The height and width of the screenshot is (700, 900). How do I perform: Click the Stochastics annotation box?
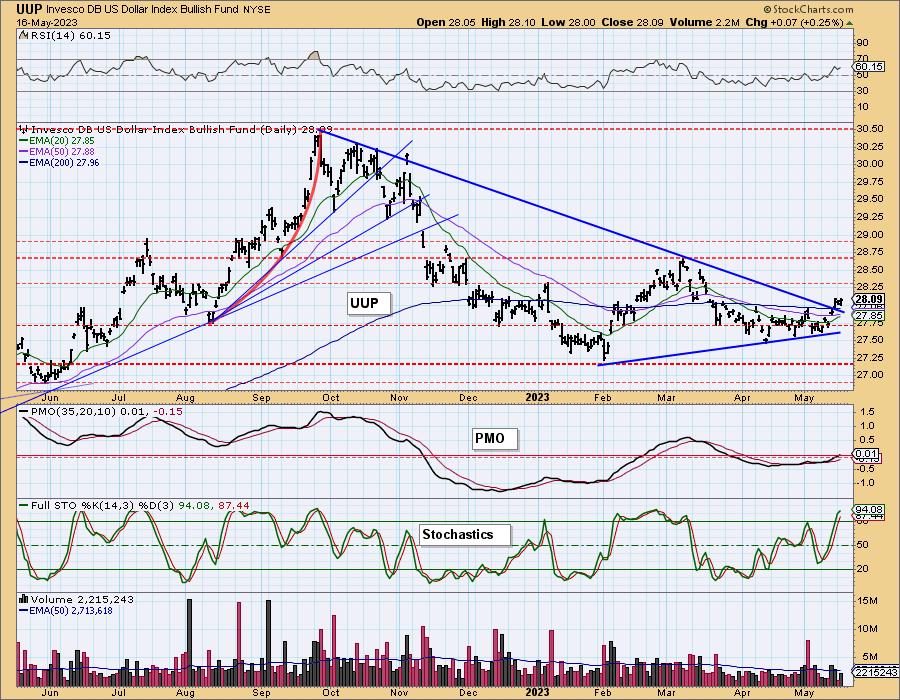[x=465, y=534]
